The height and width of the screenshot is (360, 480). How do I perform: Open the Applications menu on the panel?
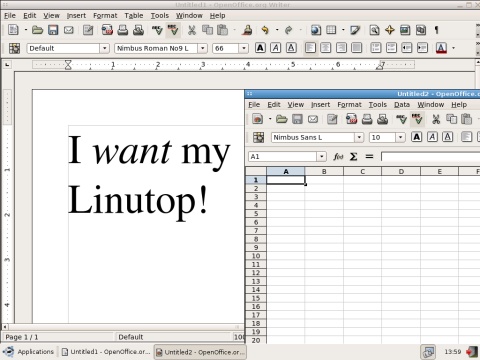[28, 352]
